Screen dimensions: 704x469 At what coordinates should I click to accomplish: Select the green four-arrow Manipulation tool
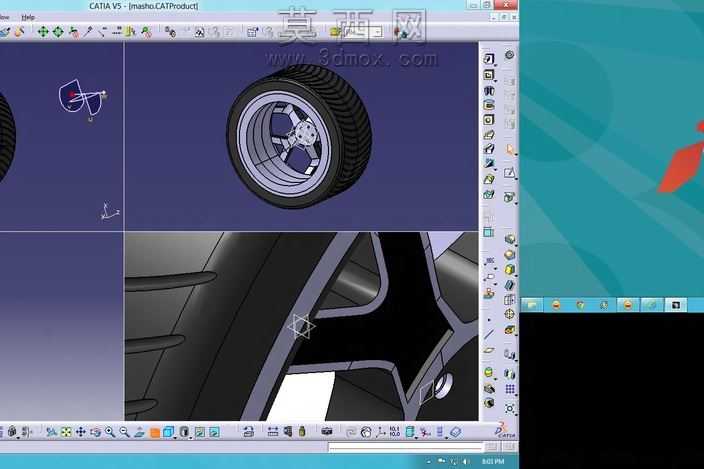pyautogui.click(x=43, y=32)
